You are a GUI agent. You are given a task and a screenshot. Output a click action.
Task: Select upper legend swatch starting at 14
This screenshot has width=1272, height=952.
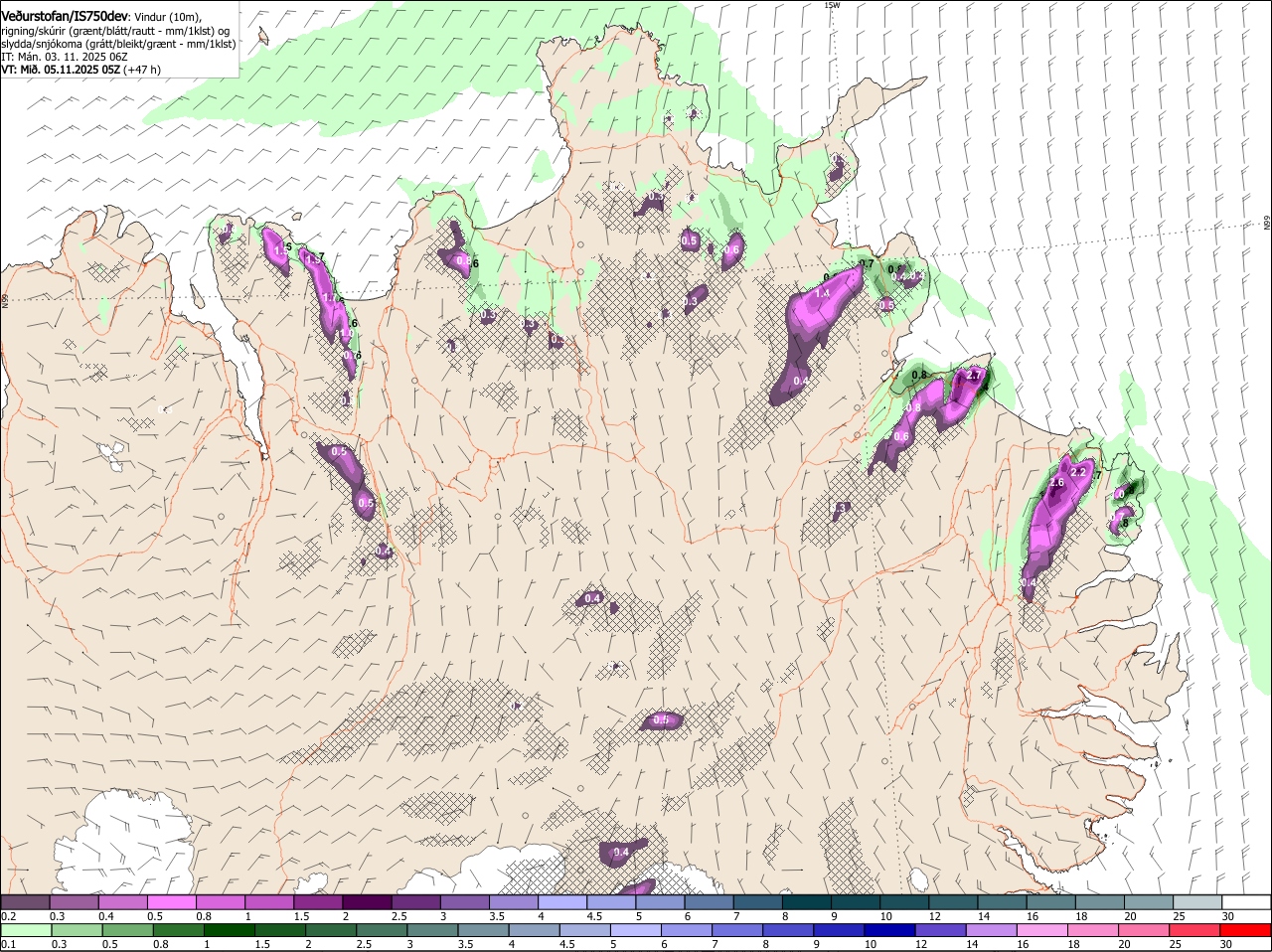coord(1001,901)
